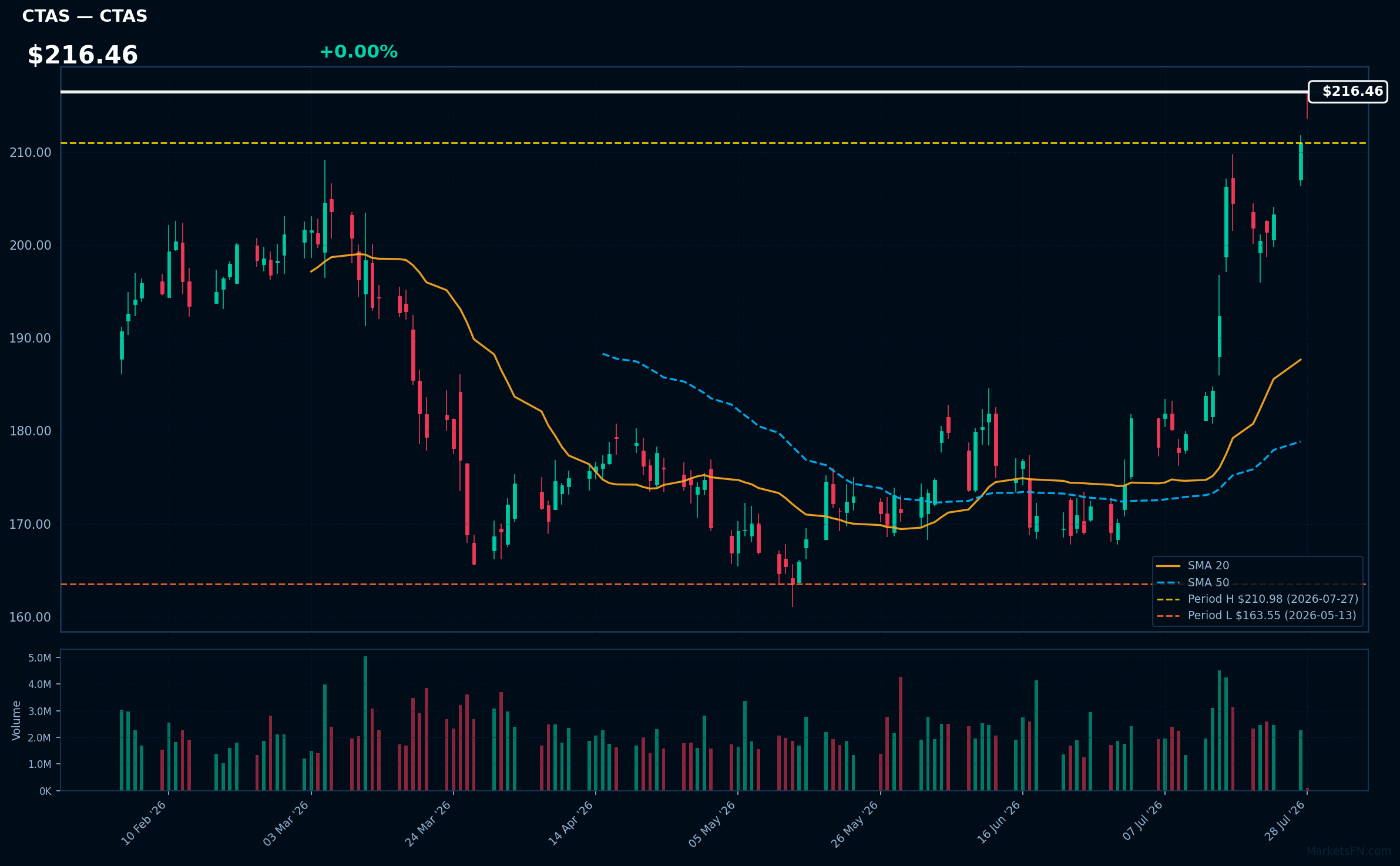Image resolution: width=1400 pixels, height=866 pixels.
Task: Click the 03 Mar '26 date label
Action: [x=286, y=823]
